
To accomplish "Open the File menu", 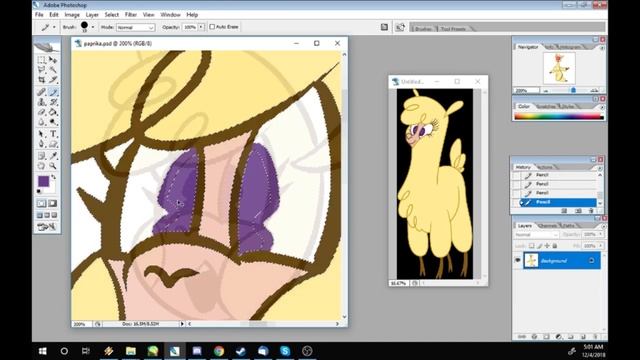I will click(x=39, y=15).
